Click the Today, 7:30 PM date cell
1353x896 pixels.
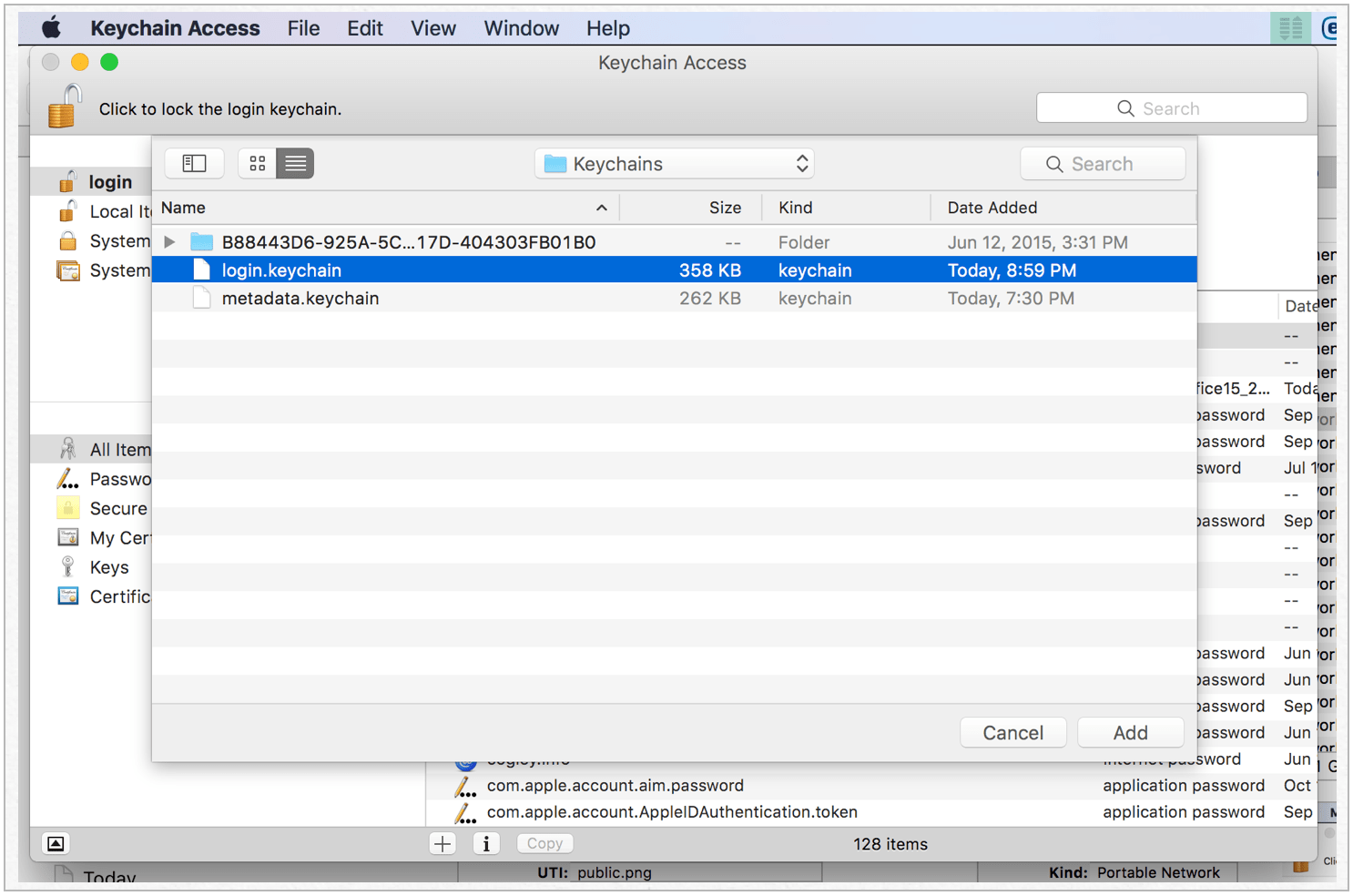pos(1011,299)
